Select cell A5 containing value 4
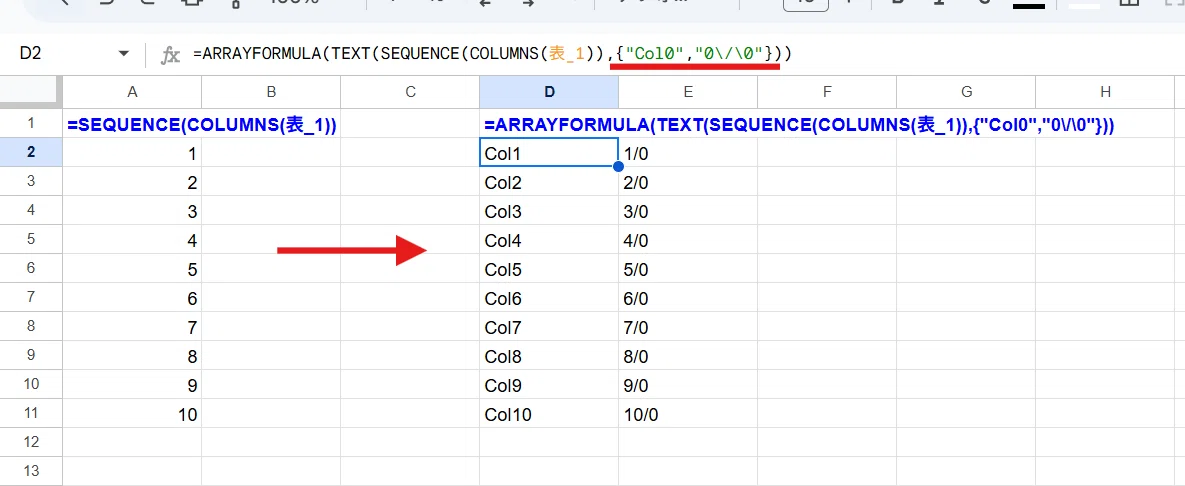 (132, 240)
